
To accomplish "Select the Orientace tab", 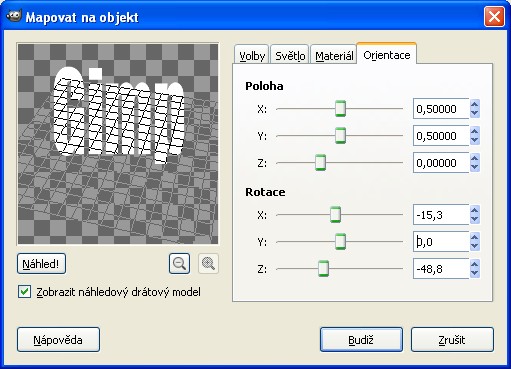I will click(x=387, y=54).
